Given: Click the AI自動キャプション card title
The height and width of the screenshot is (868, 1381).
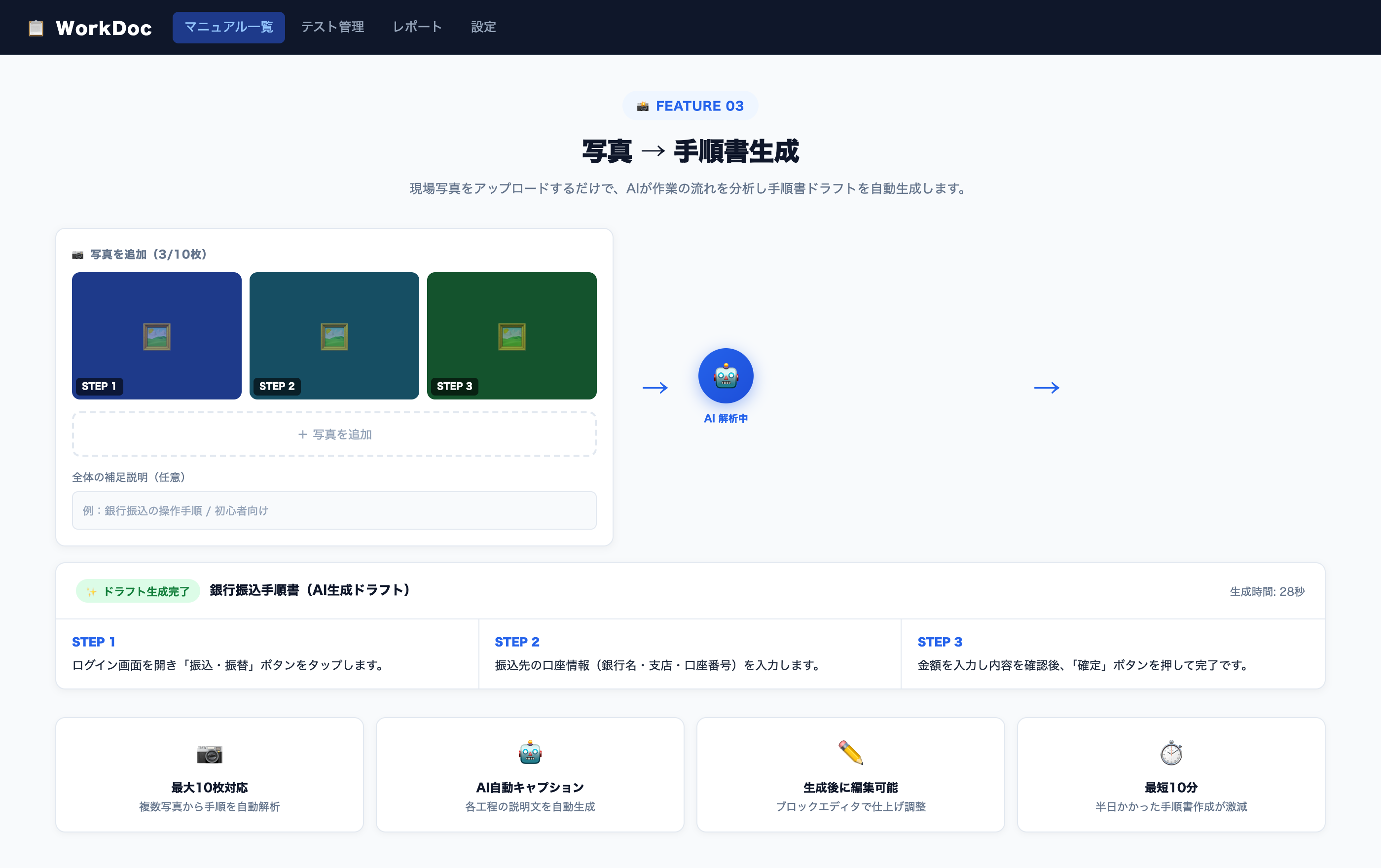Looking at the screenshot, I should pos(530,787).
